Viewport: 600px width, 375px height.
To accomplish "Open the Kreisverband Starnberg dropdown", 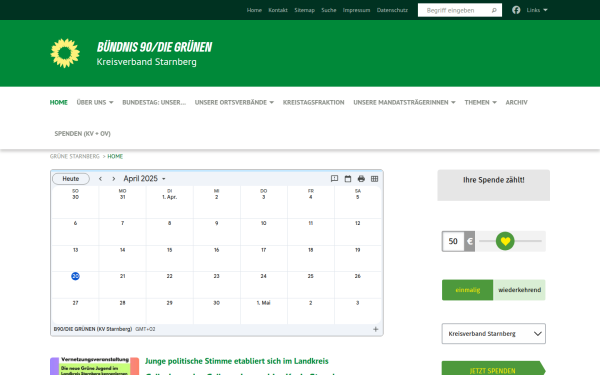I will click(x=494, y=334).
